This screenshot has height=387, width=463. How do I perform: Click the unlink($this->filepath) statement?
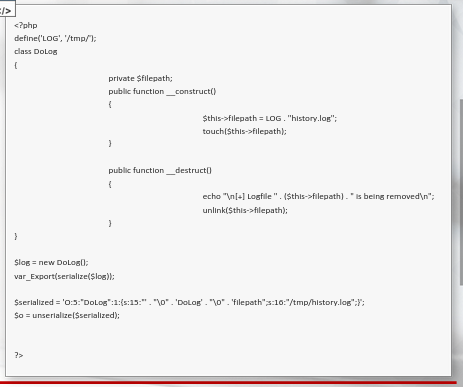[245, 211]
